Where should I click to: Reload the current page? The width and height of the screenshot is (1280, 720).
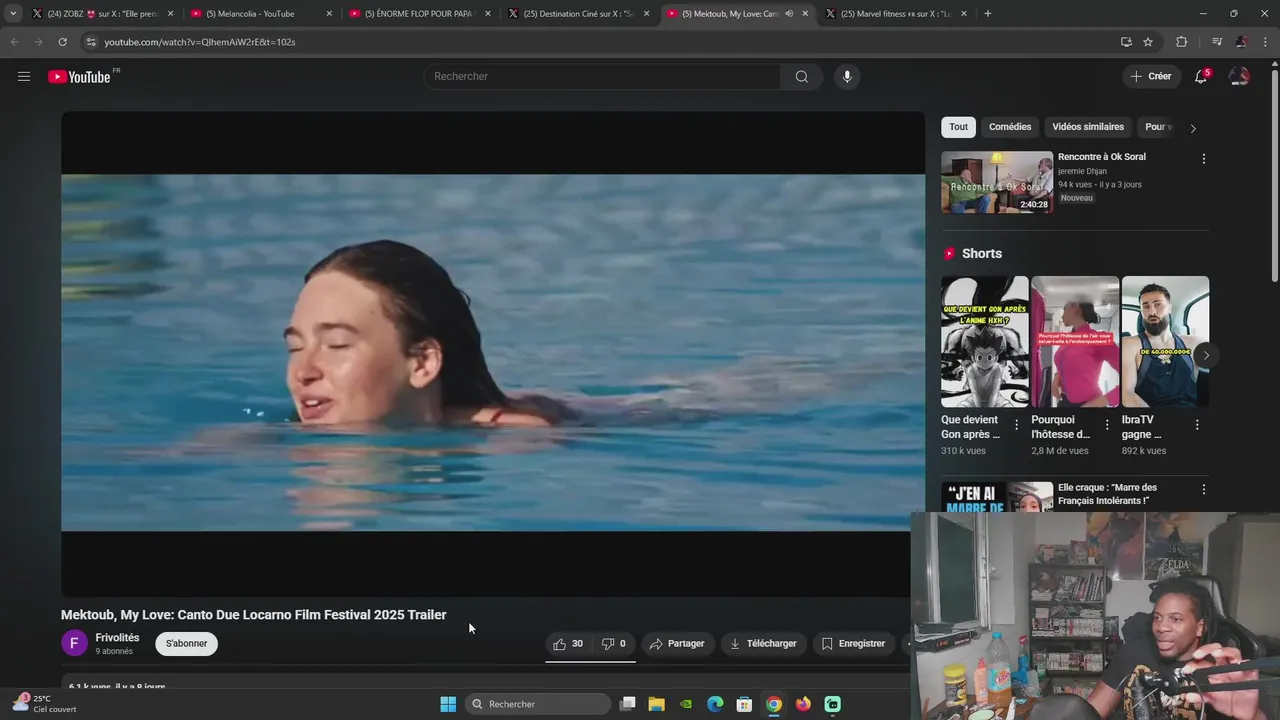62,42
